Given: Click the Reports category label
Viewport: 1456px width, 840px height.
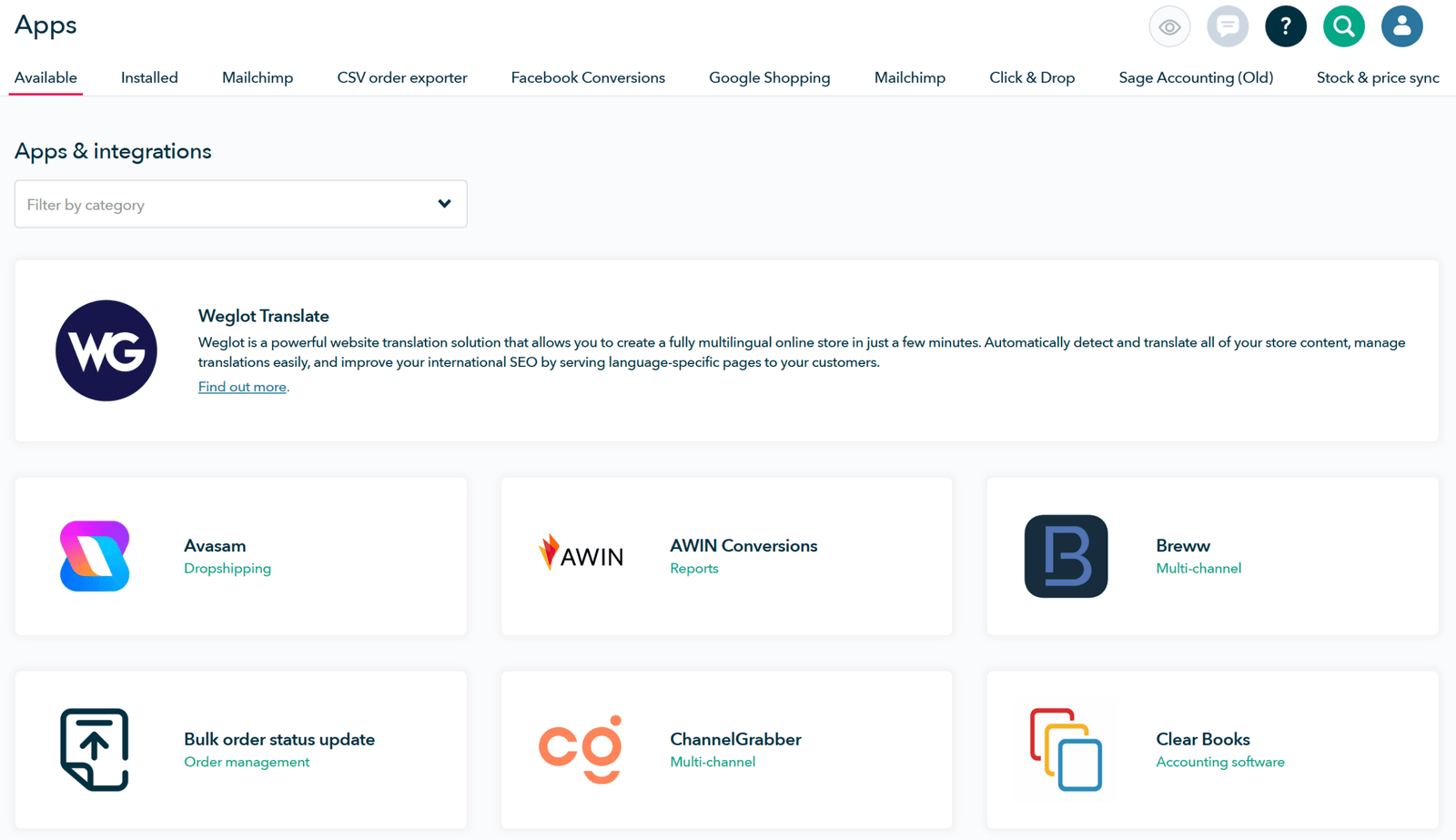Looking at the screenshot, I should (694, 568).
